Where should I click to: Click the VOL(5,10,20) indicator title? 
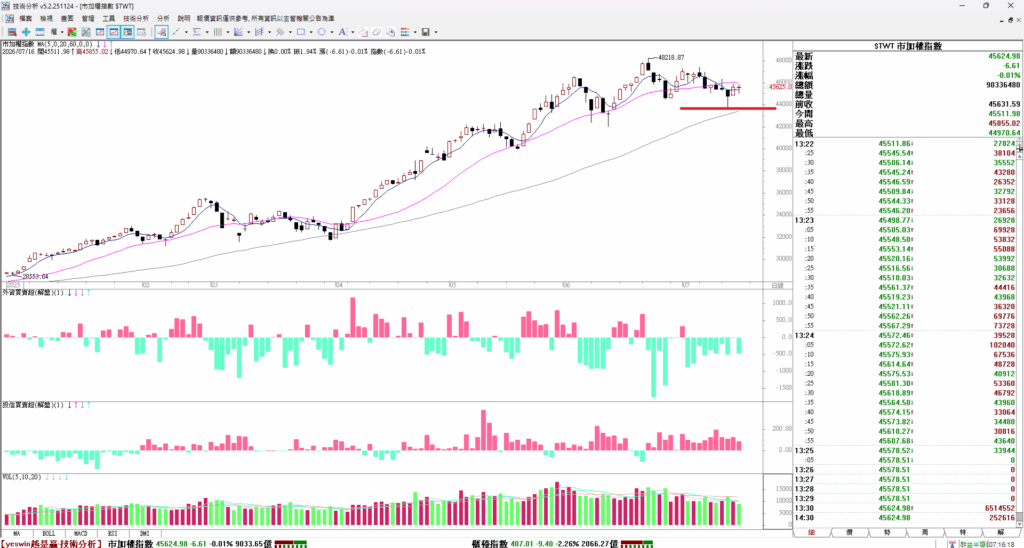pyautogui.click(x=22, y=477)
